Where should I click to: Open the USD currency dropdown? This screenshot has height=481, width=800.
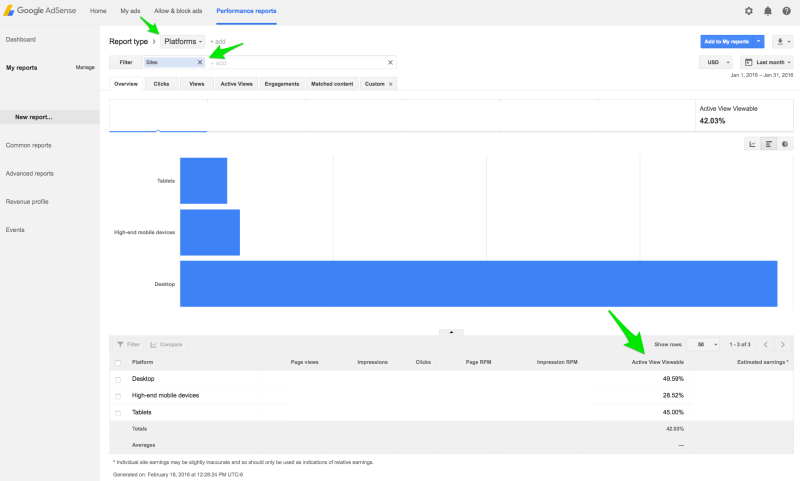point(716,62)
